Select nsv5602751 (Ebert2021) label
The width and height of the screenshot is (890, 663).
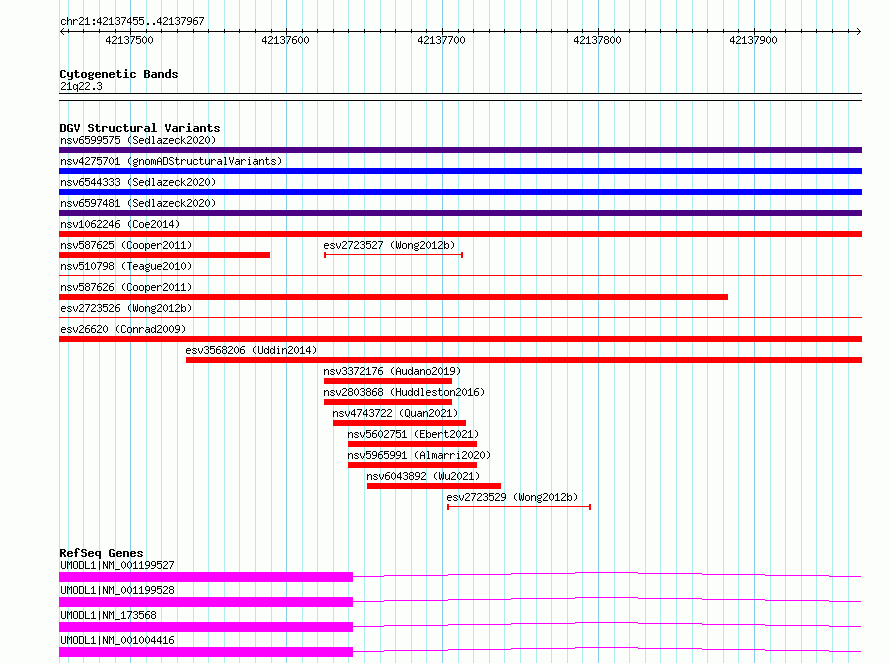pyautogui.click(x=413, y=434)
